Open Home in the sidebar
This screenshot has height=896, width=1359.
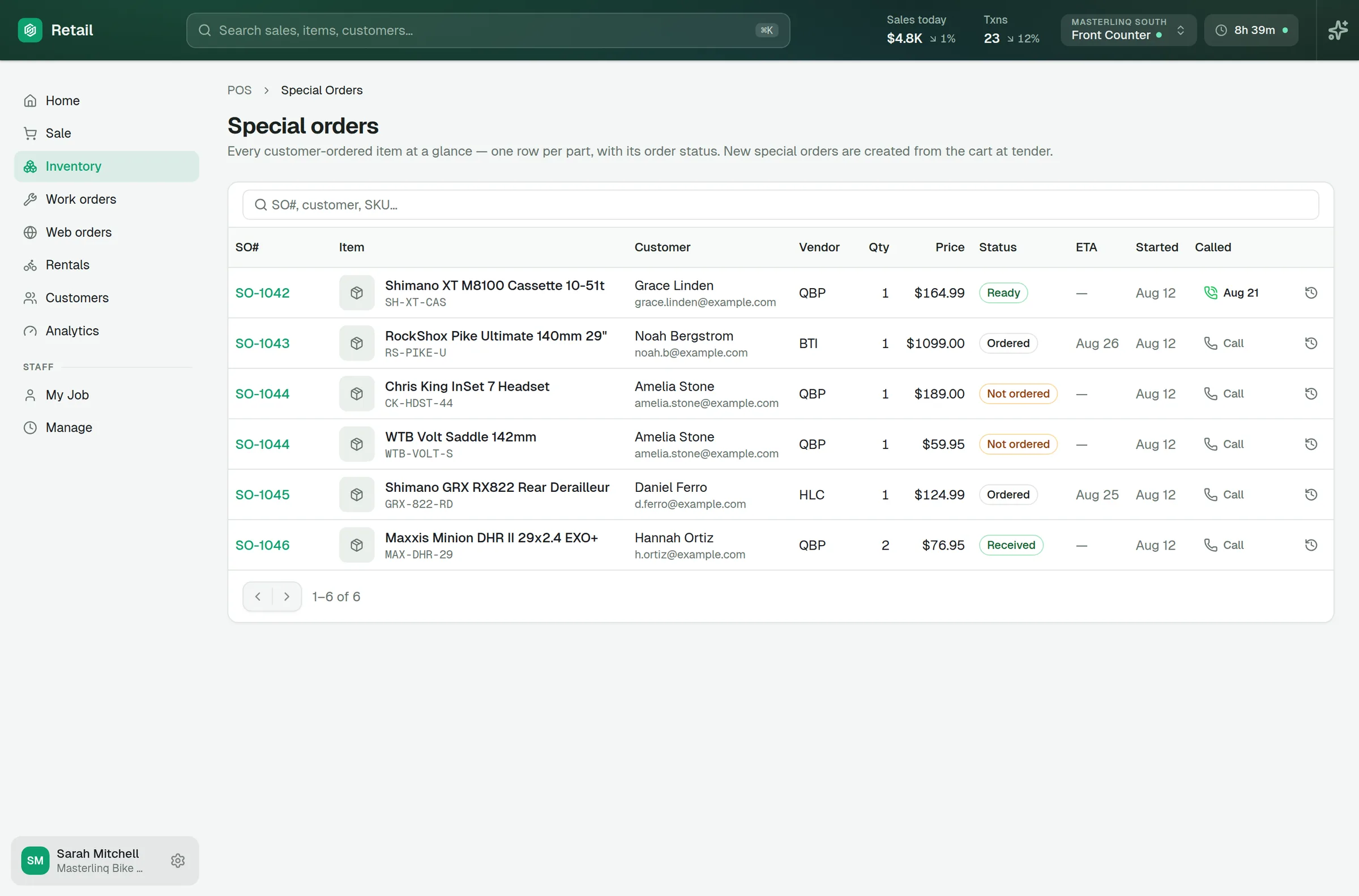(106, 101)
